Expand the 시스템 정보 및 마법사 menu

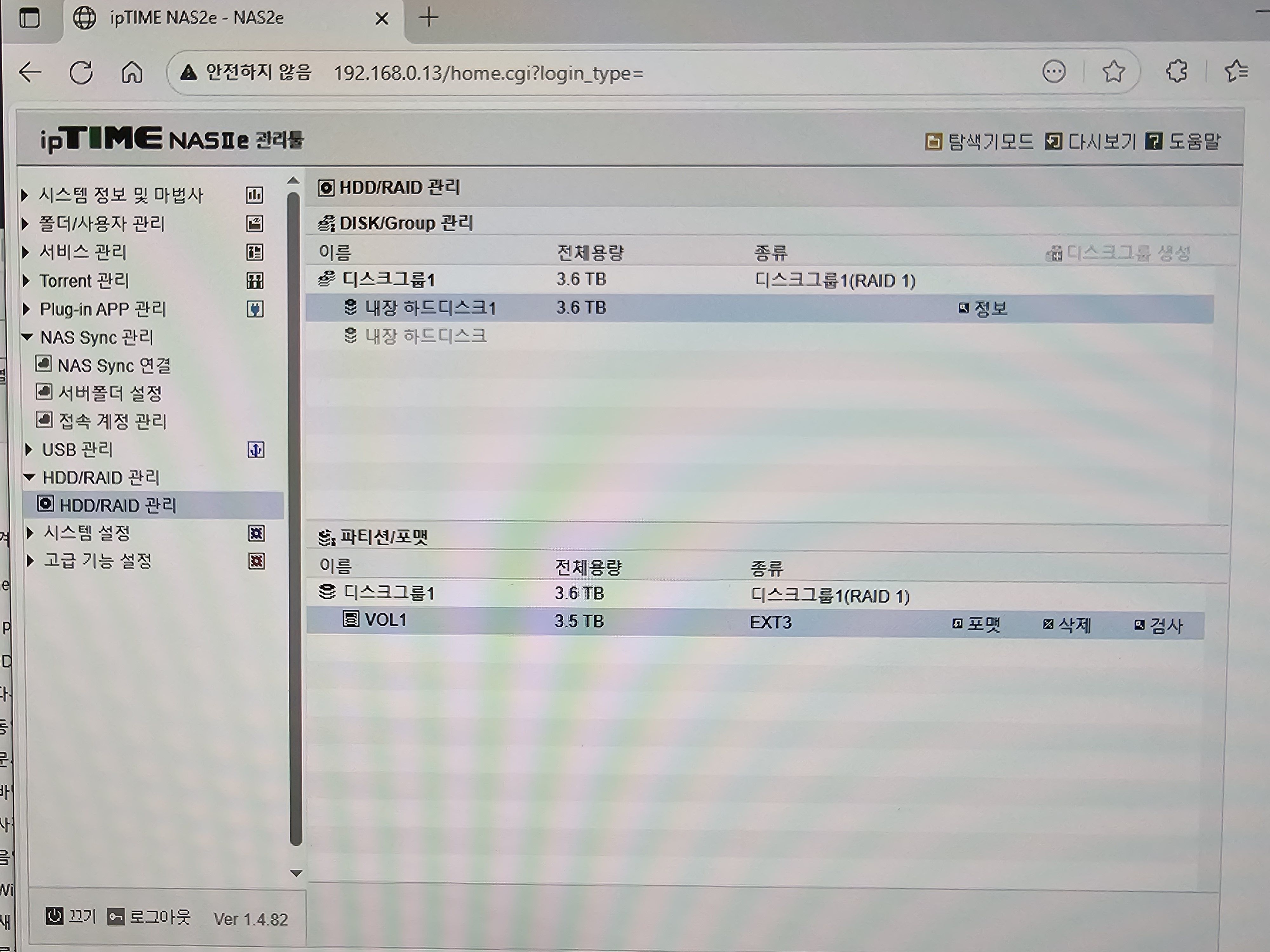(25, 195)
